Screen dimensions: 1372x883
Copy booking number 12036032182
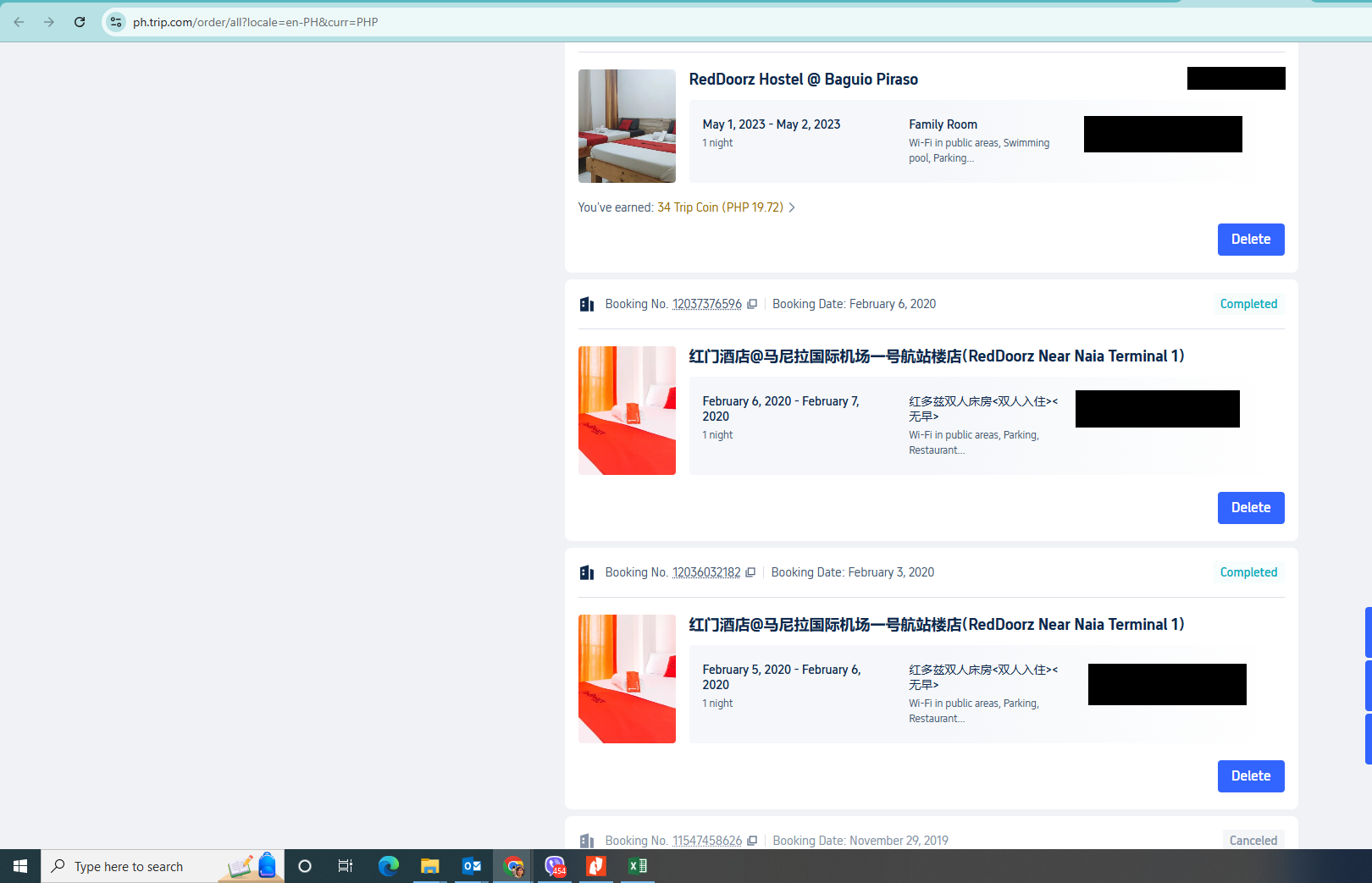point(750,572)
